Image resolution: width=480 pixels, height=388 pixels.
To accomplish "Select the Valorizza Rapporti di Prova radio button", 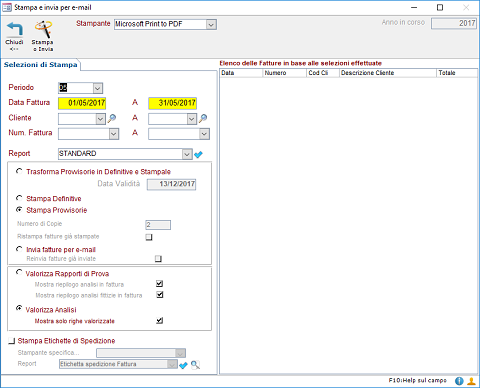I will [19, 272].
